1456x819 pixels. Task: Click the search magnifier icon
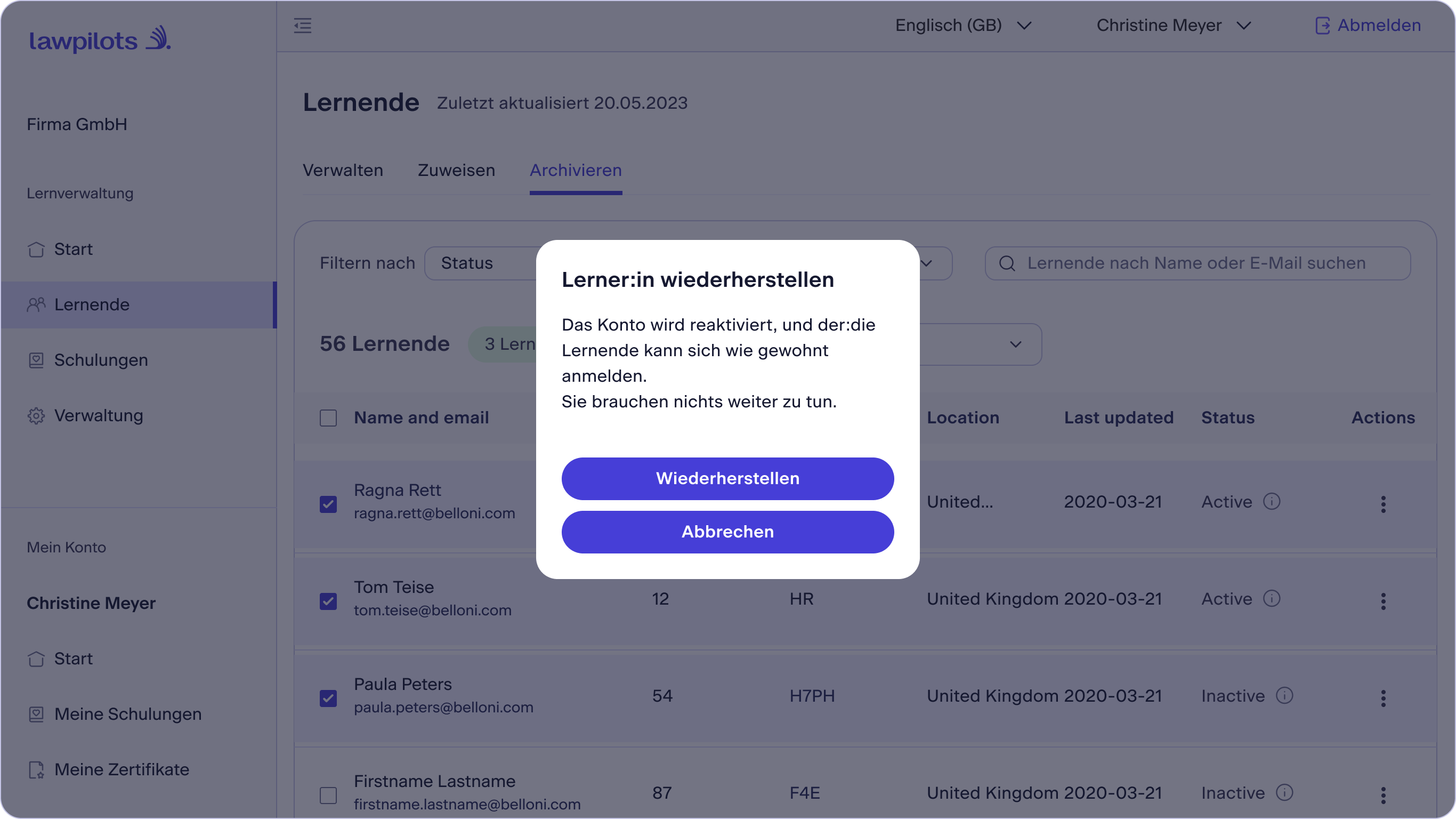click(1007, 263)
